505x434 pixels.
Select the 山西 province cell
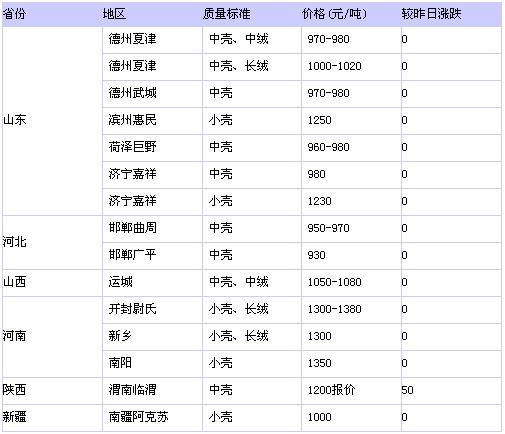[x=52, y=283]
